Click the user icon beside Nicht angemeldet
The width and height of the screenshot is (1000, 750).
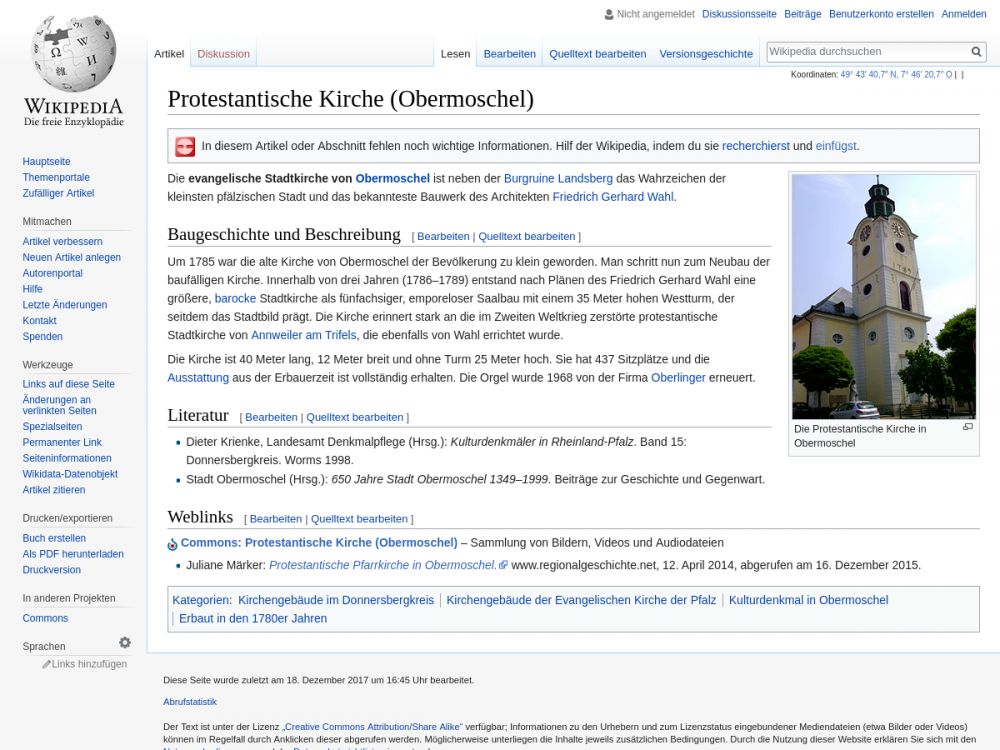click(x=609, y=14)
